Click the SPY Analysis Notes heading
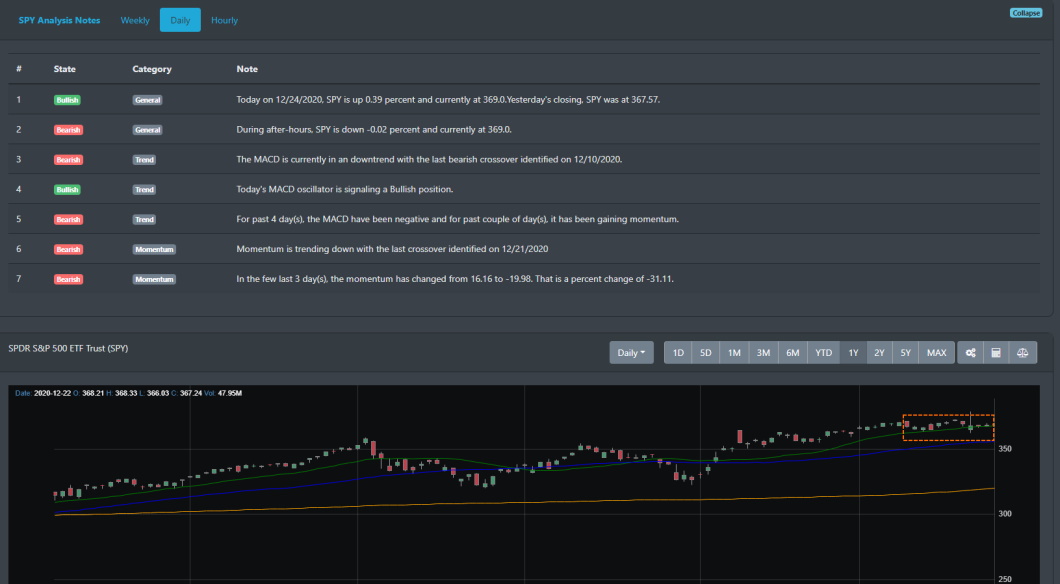The width and height of the screenshot is (1060, 584). click(59, 20)
